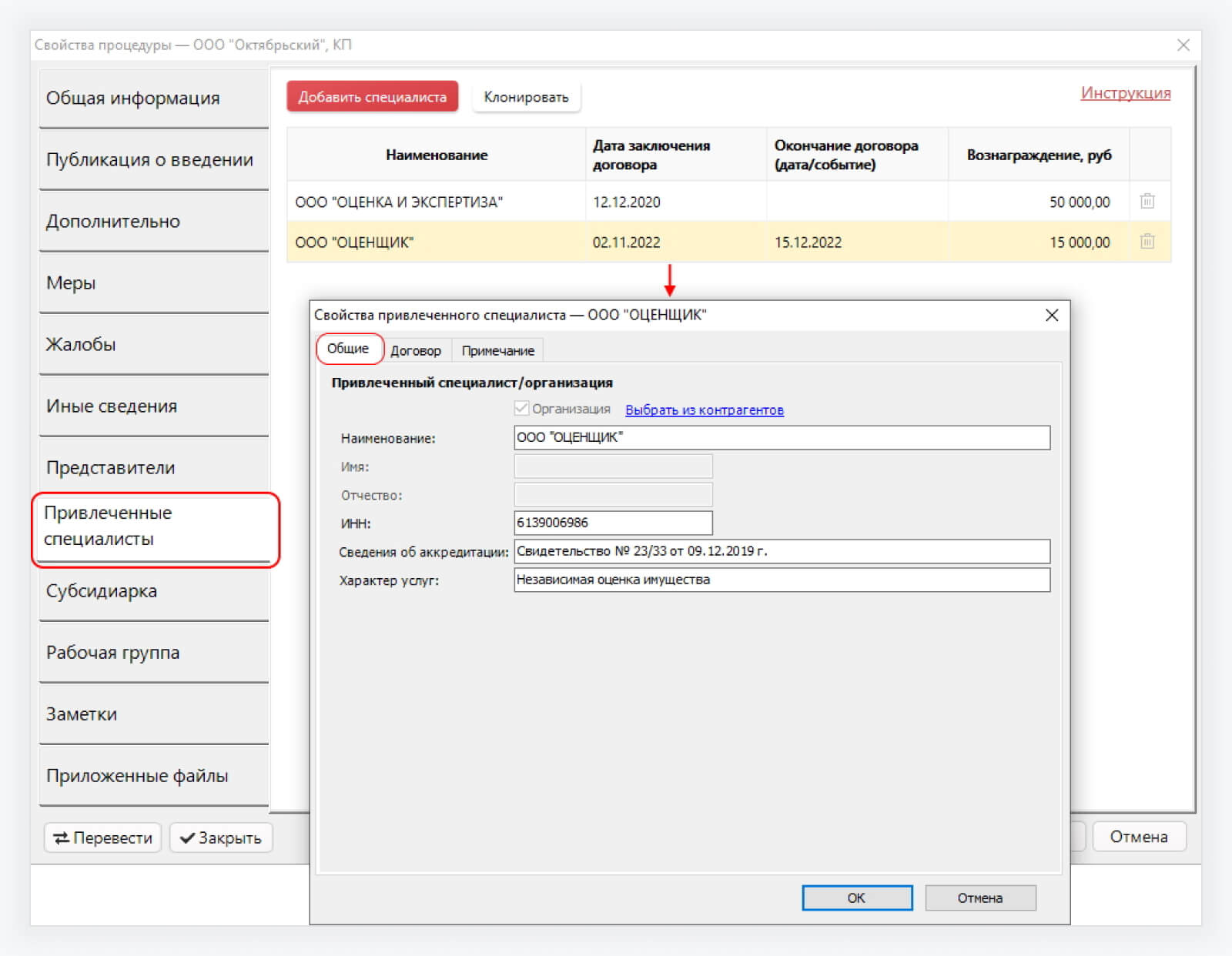
Task: Open the Инструкция link
Action: click(x=1125, y=93)
